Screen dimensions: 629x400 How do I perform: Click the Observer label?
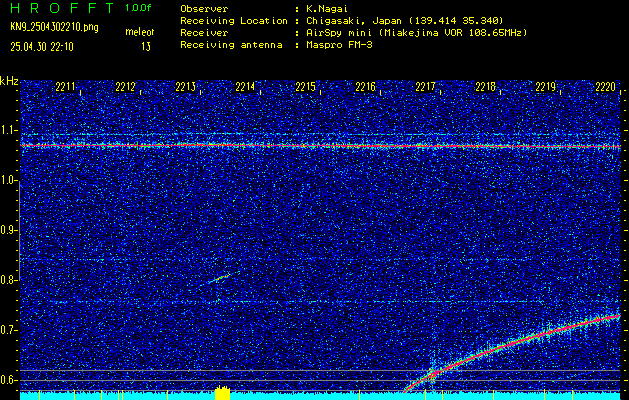point(204,8)
